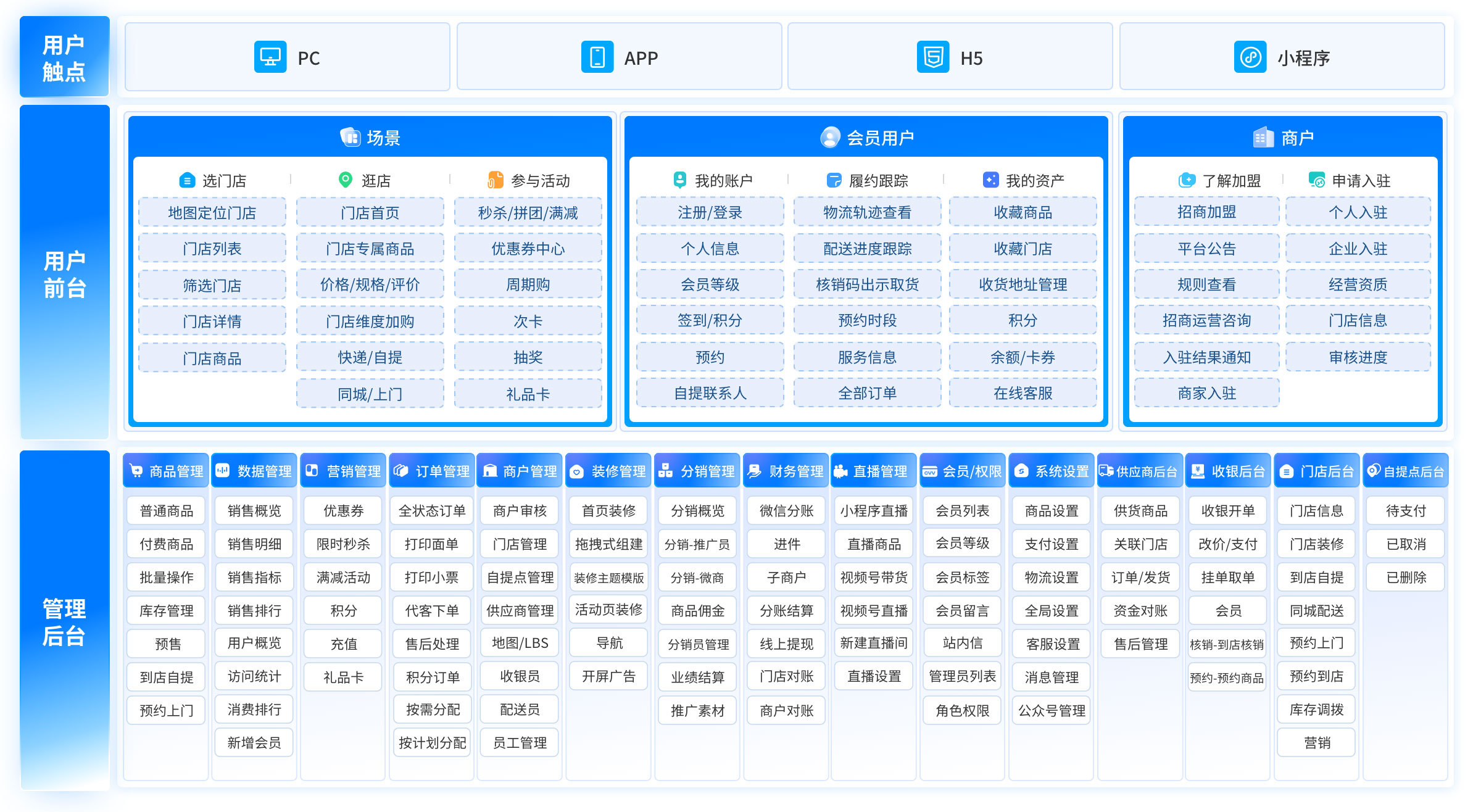Click the 会员/权限 card icon
Image resolution: width=1481 pixels, height=812 pixels.
click(x=930, y=472)
